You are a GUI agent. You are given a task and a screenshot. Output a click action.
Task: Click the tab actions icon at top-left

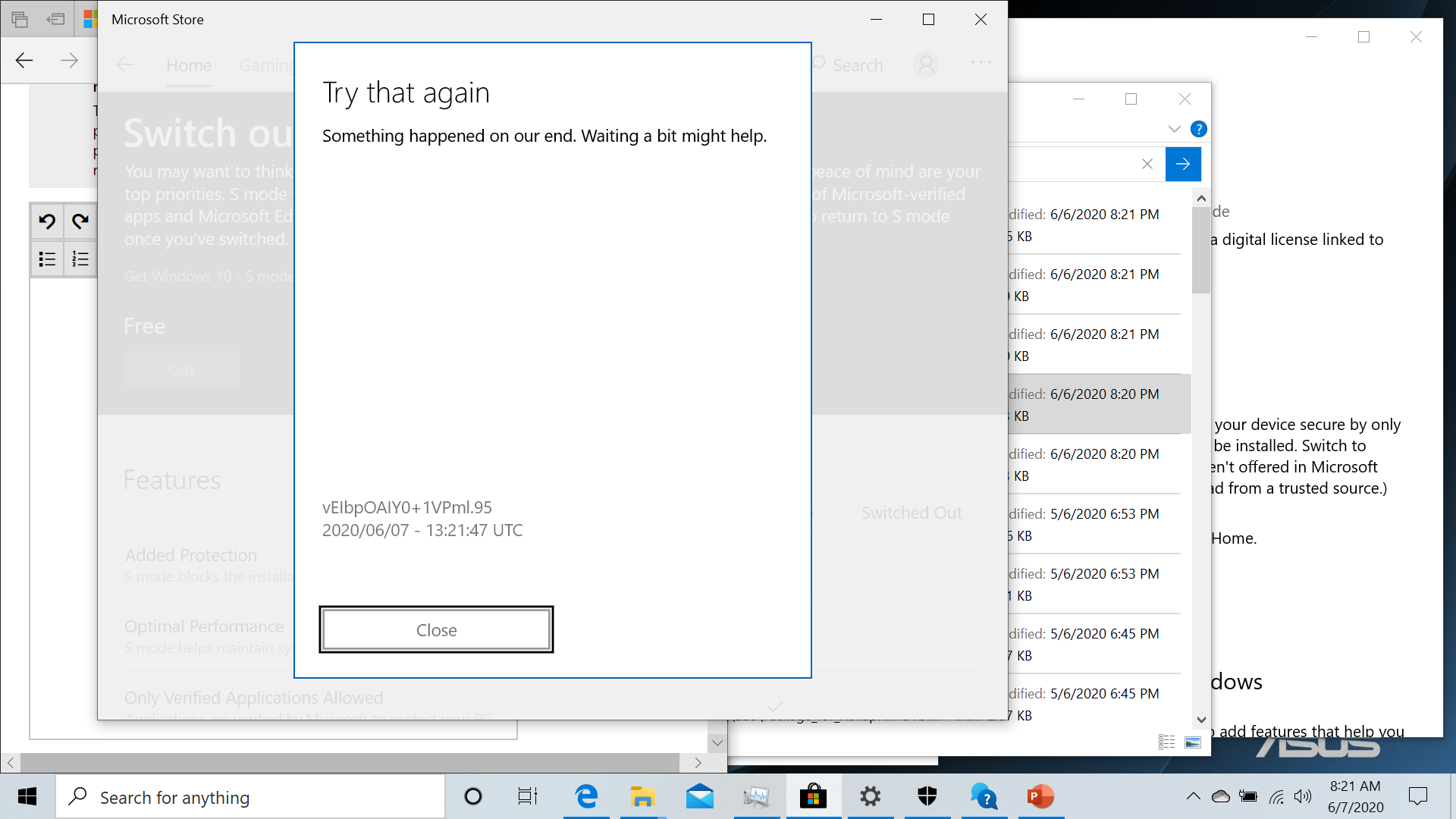click(x=20, y=19)
